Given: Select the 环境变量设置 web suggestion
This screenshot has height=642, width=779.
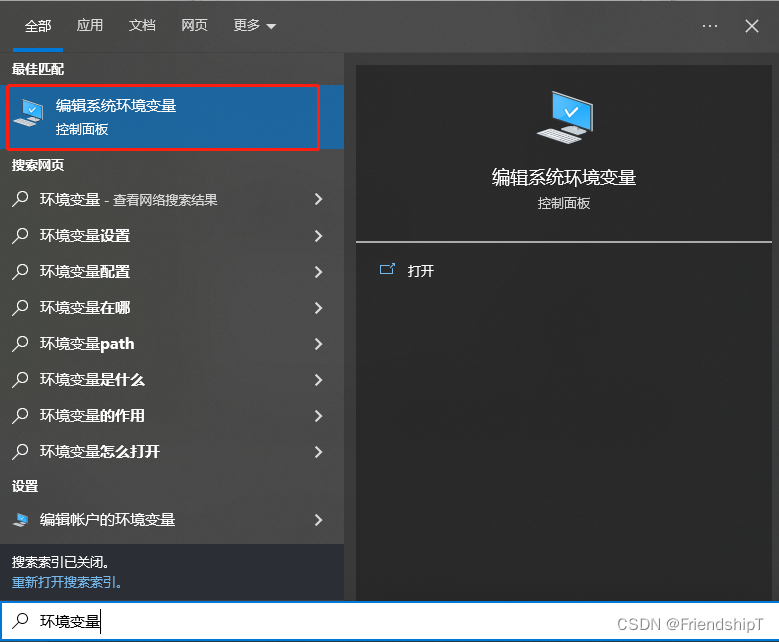Looking at the screenshot, I should [x=172, y=236].
